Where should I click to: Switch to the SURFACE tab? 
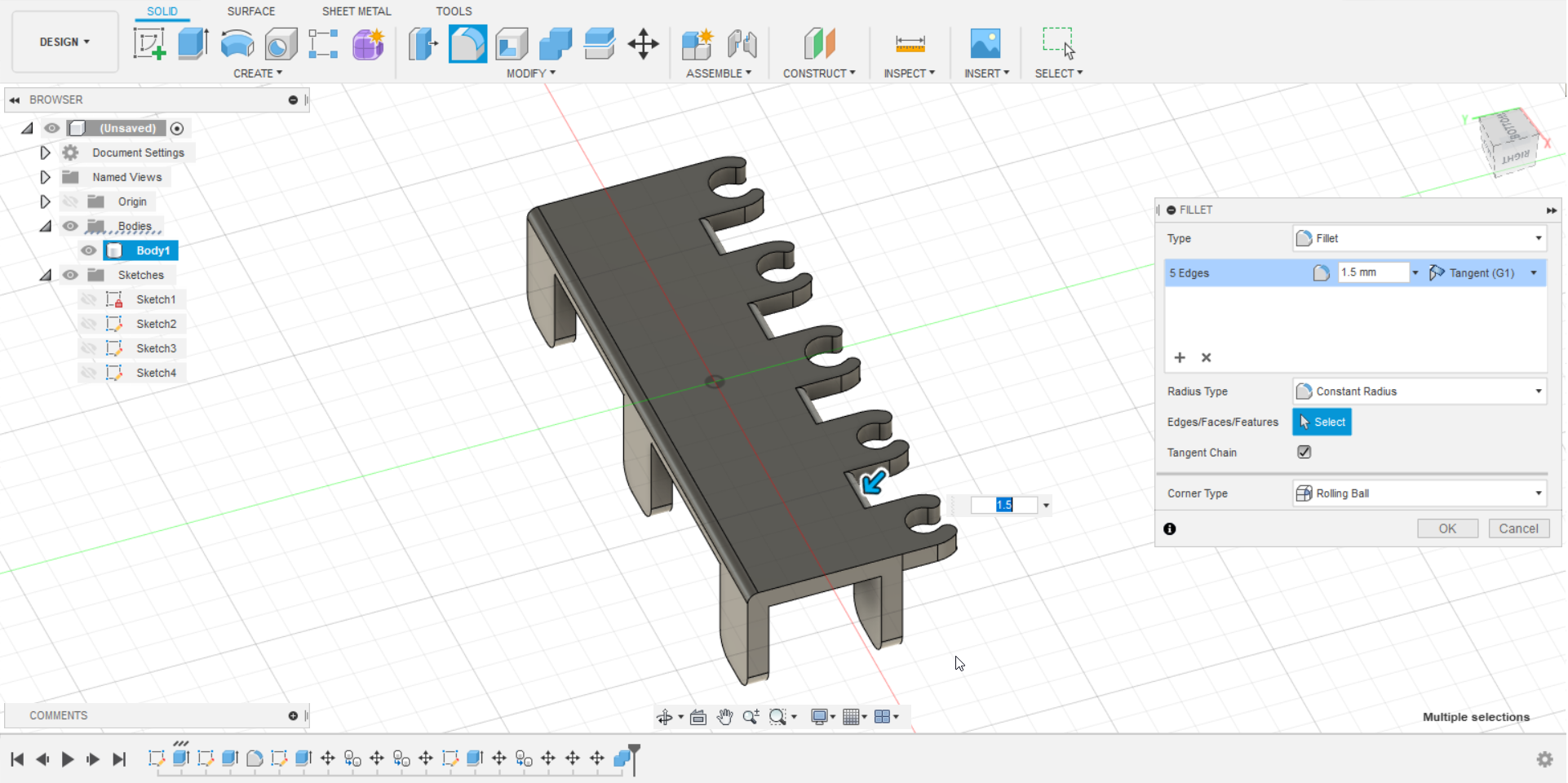[x=250, y=11]
